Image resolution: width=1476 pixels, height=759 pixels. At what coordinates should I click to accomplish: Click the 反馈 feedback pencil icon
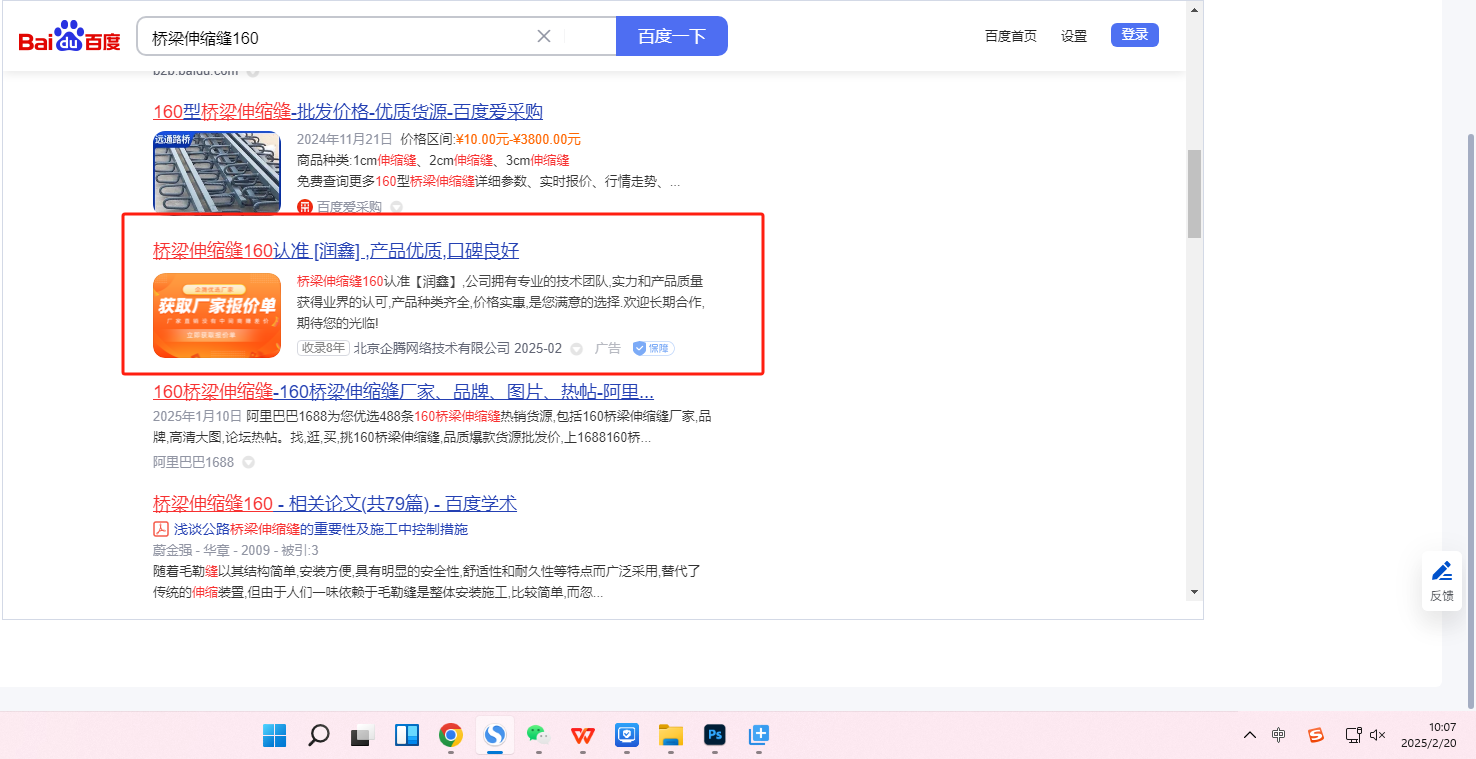tap(1441, 572)
